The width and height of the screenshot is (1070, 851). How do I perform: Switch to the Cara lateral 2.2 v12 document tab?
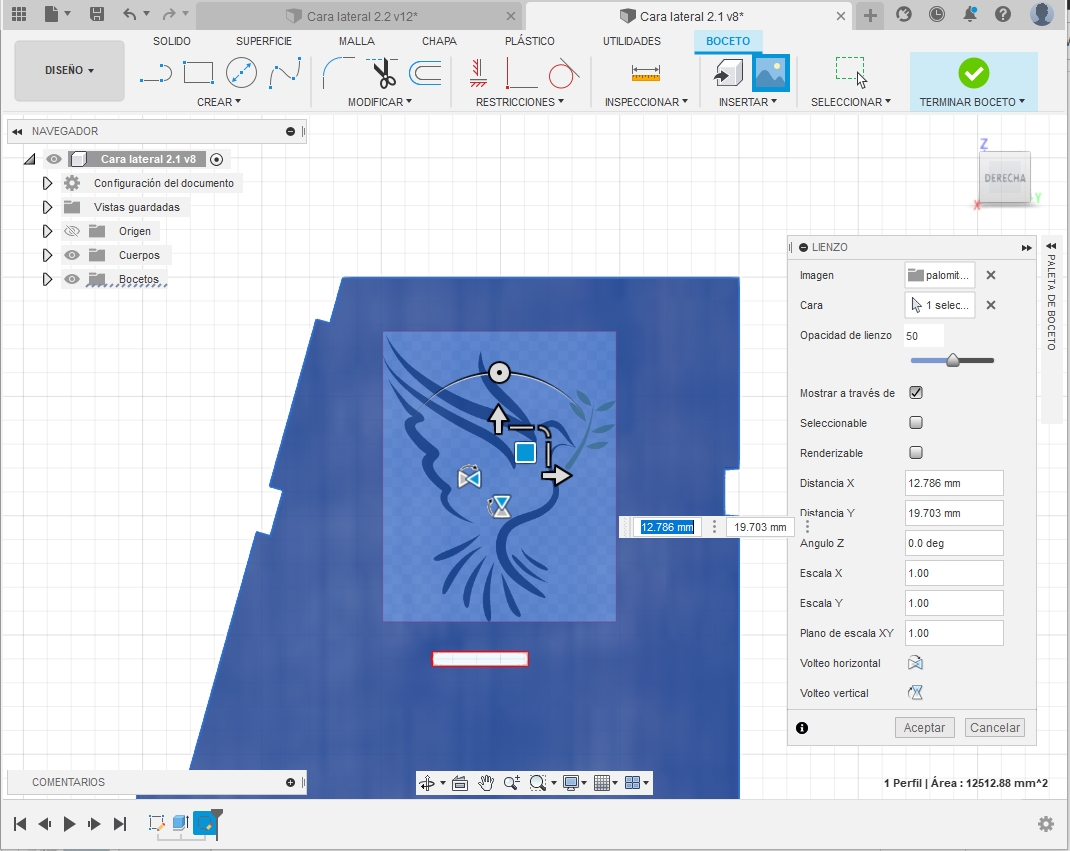pos(360,16)
